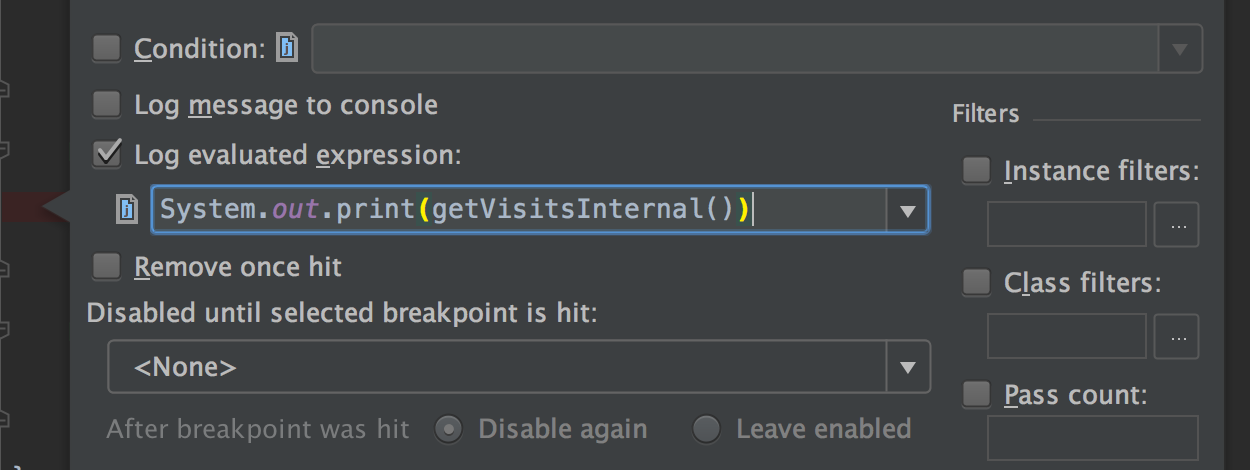Expand the evaluated expression history dropdown

tap(907, 211)
